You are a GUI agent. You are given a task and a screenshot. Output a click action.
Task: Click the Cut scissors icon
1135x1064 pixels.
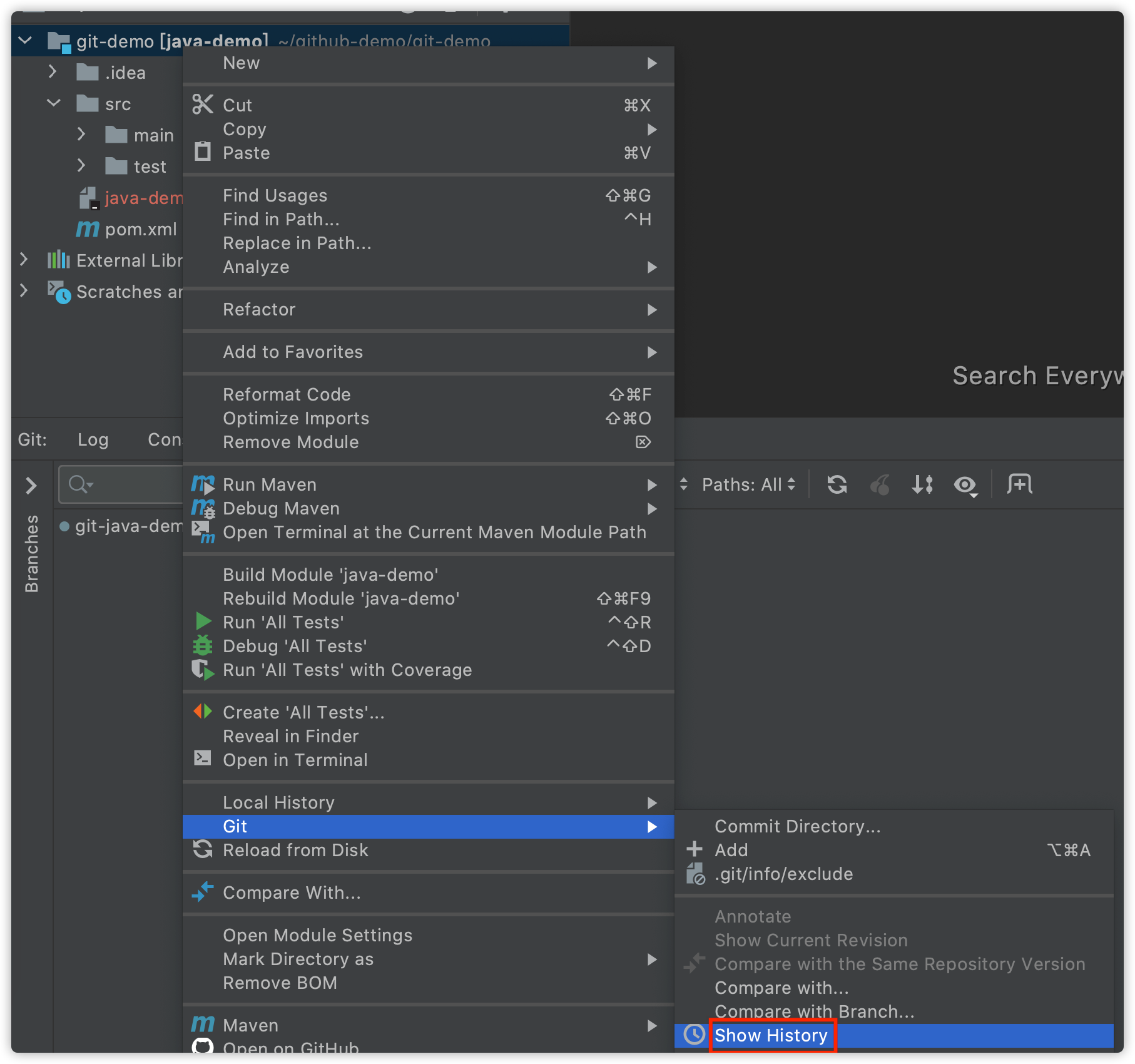tap(203, 105)
